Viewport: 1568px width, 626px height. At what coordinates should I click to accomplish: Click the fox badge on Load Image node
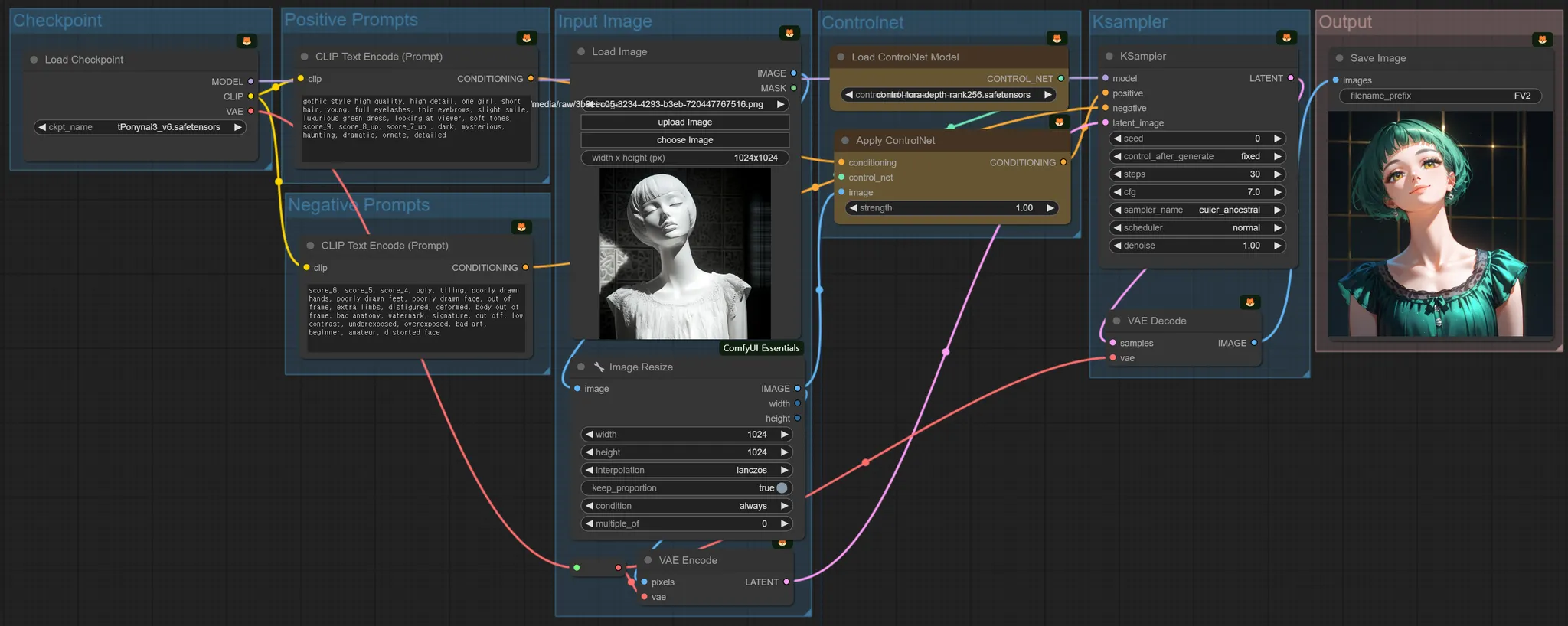tap(789, 33)
